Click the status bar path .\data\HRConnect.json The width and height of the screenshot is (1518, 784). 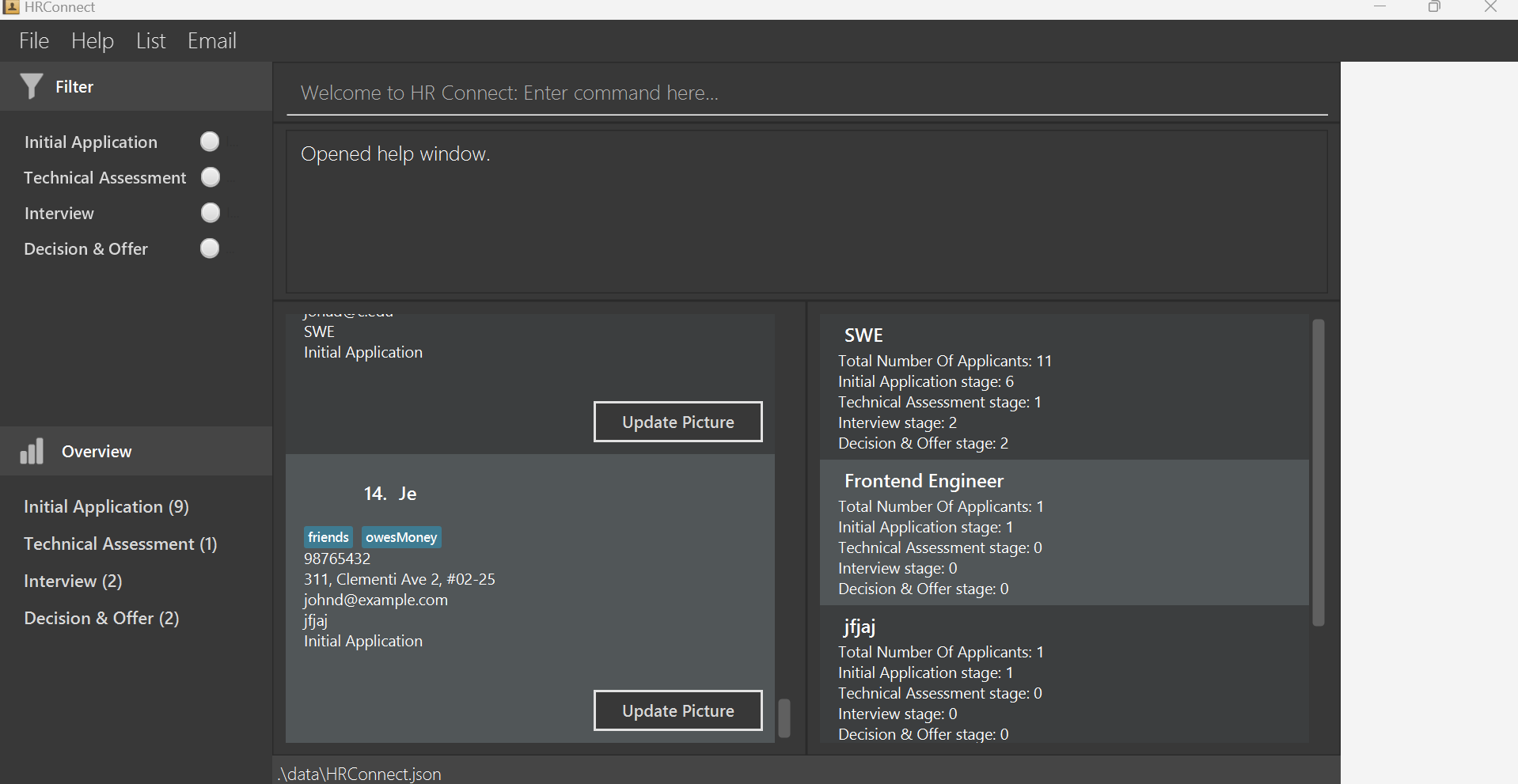[x=359, y=774]
